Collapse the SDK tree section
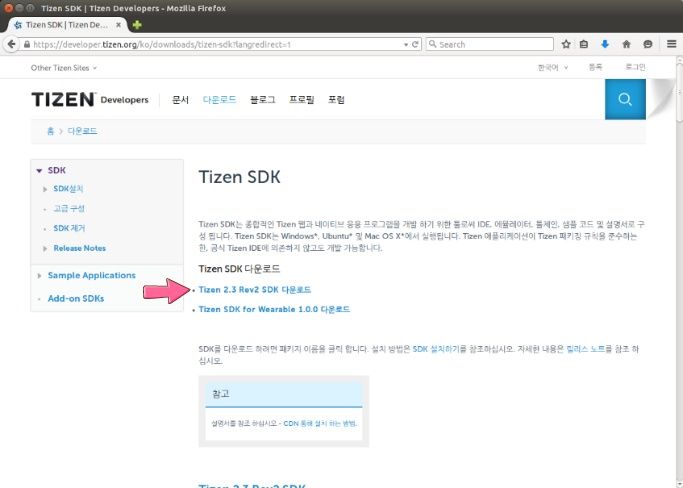 tap(39, 170)
